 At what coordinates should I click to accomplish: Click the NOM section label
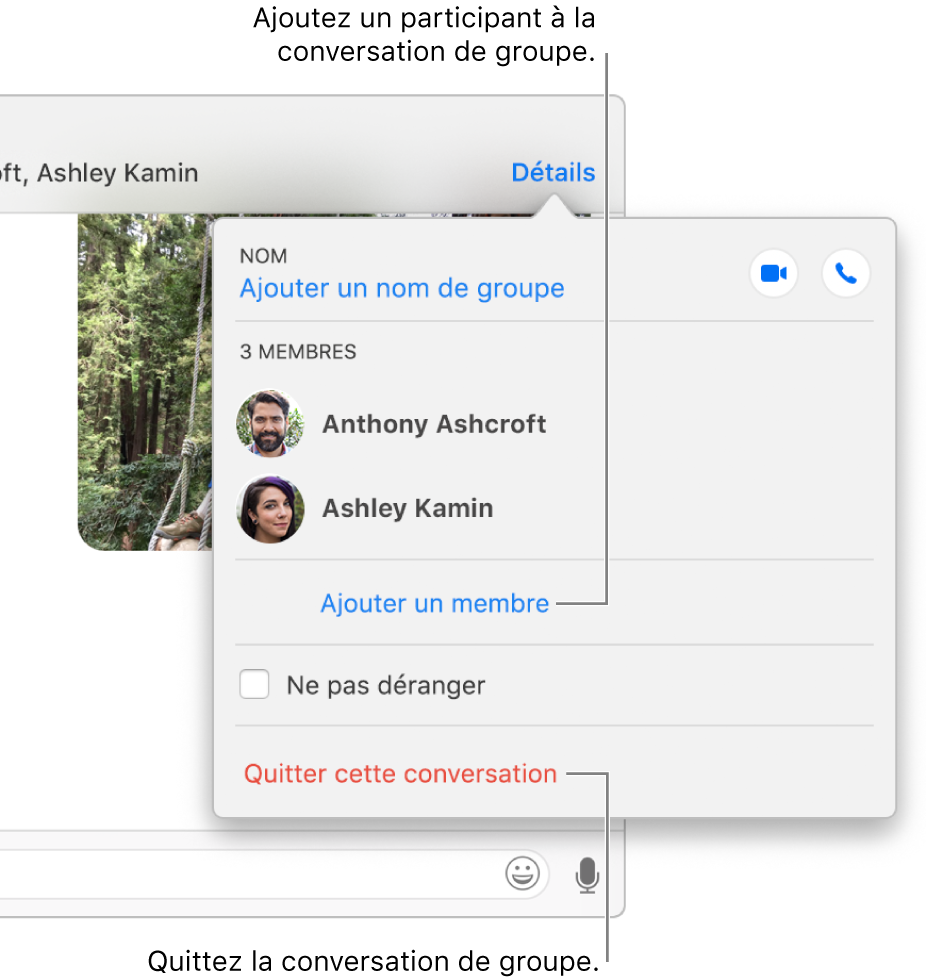(263, 256)
